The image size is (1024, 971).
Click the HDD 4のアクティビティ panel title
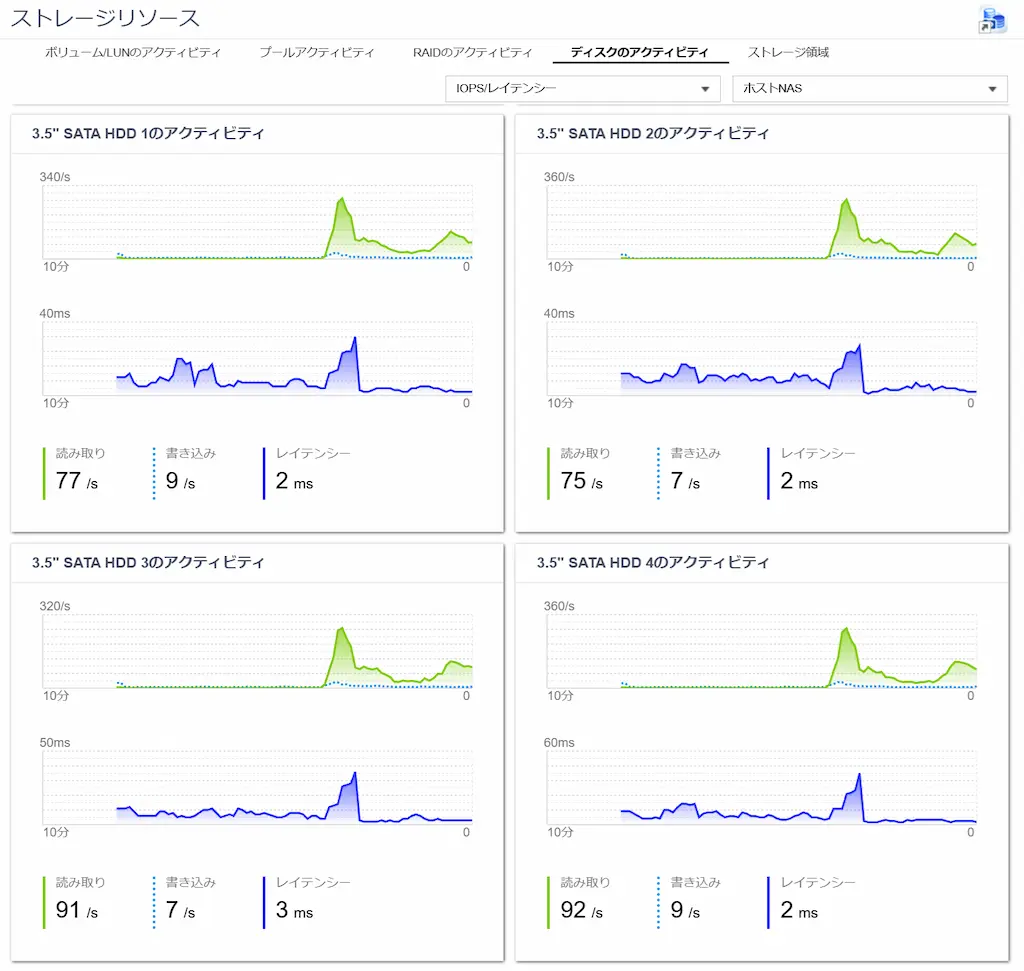(652, 562)
